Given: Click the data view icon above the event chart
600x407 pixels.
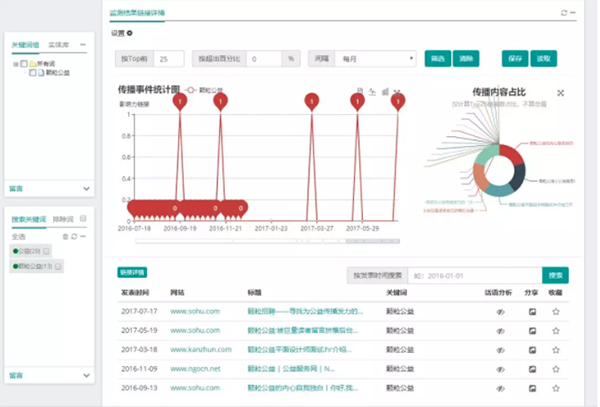Looking at the screenshot, I should pyautogui.click(x=360, y=91).
